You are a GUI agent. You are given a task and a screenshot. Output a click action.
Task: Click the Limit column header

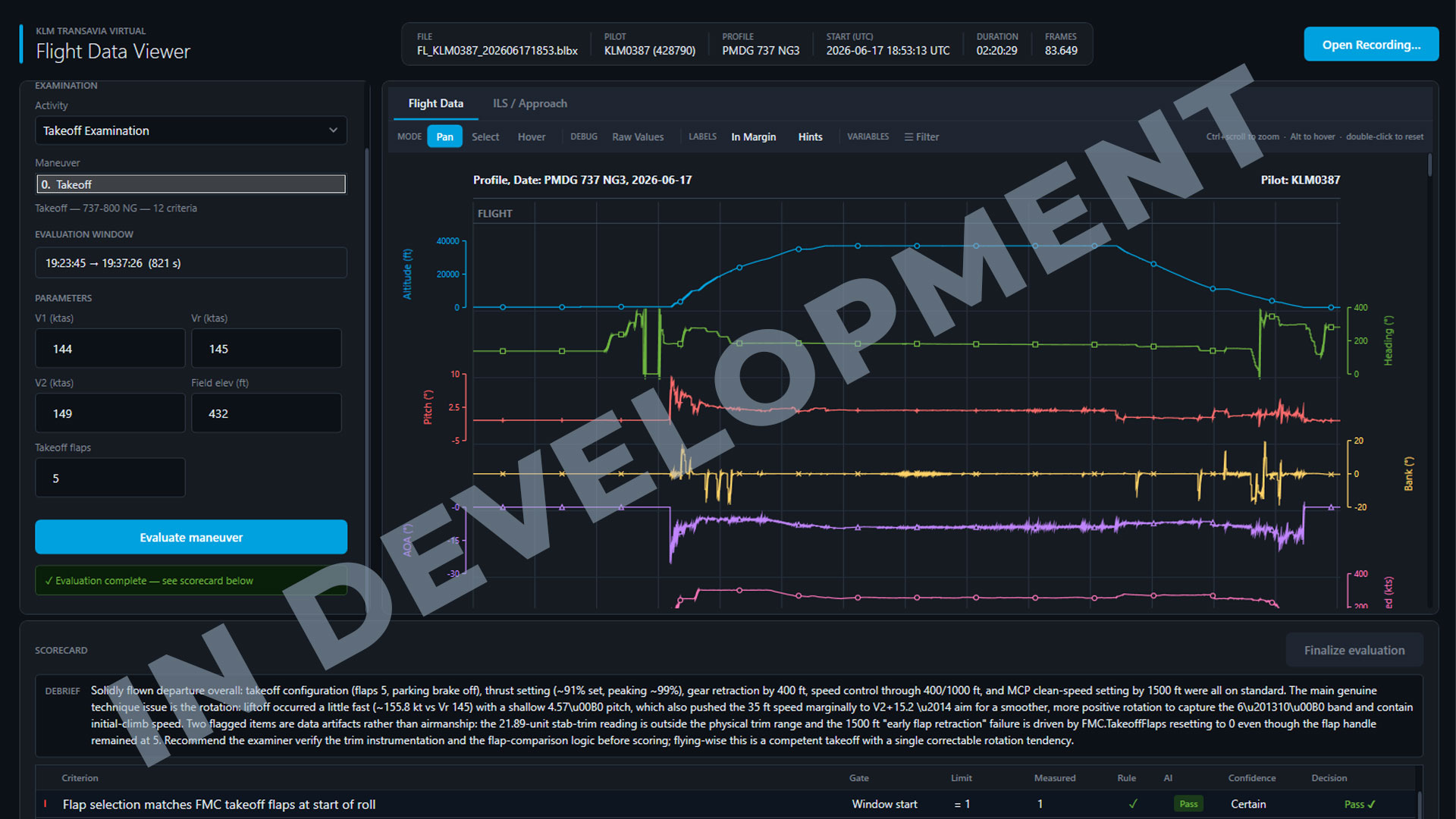[x=962, y=778]
